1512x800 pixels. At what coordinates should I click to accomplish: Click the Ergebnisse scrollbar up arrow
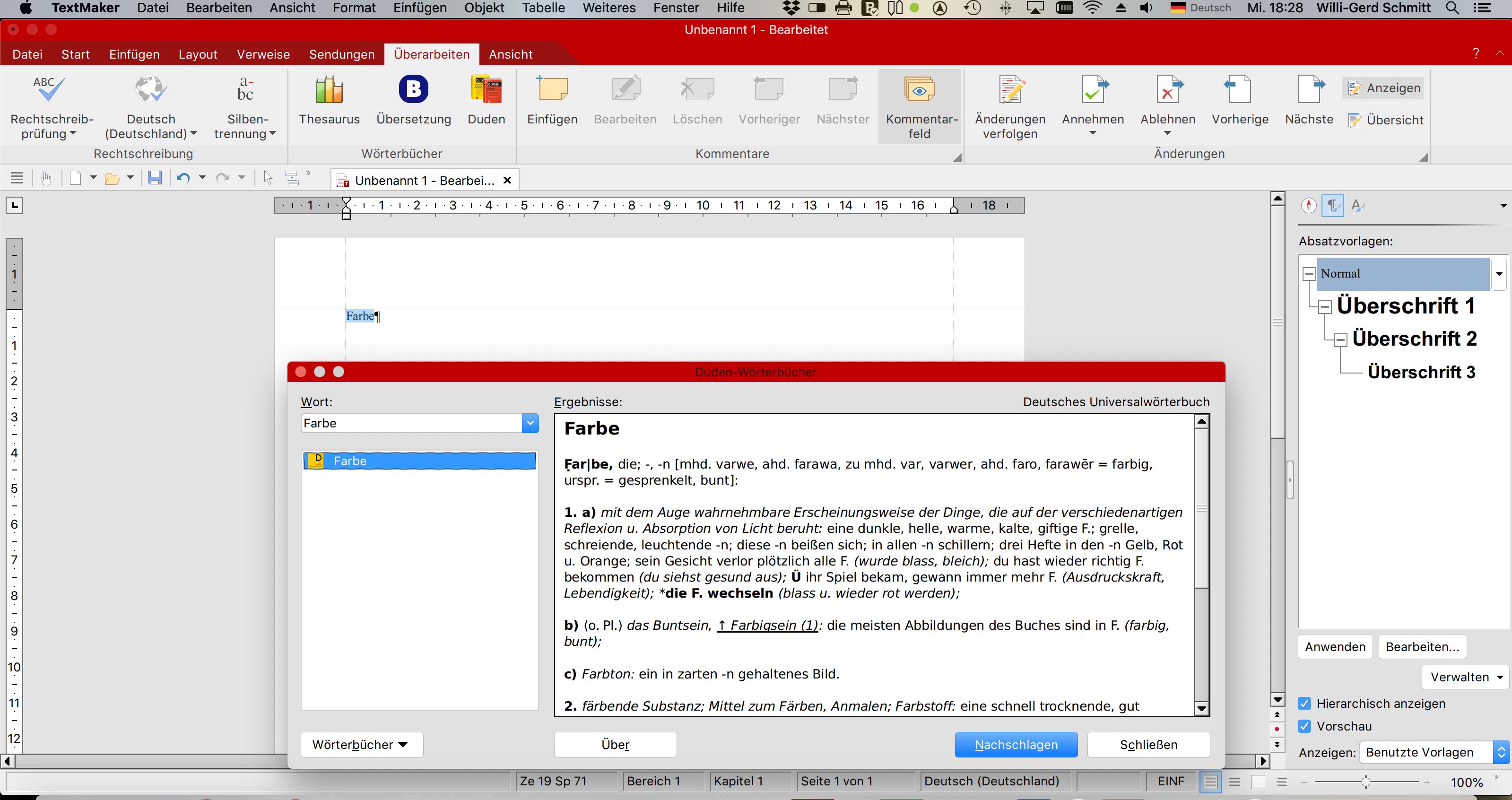tap(1201, 421)
